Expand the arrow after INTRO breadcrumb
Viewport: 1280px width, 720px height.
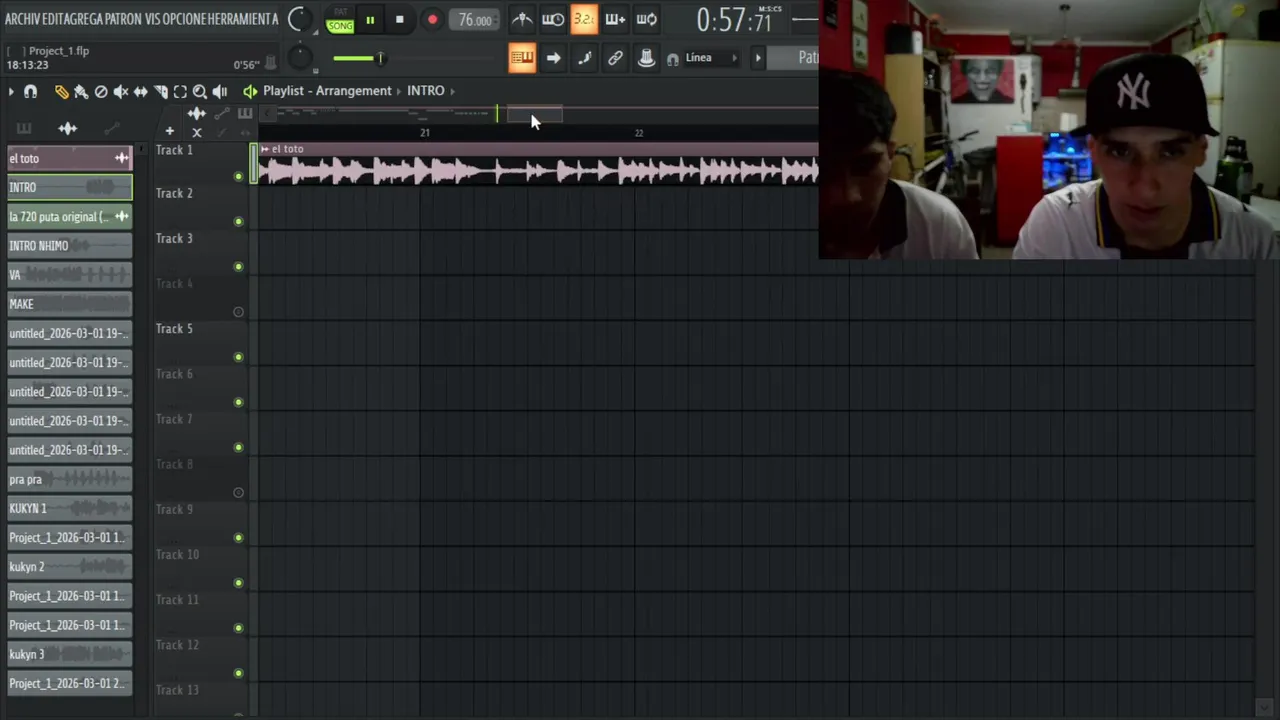pos(452,91)
